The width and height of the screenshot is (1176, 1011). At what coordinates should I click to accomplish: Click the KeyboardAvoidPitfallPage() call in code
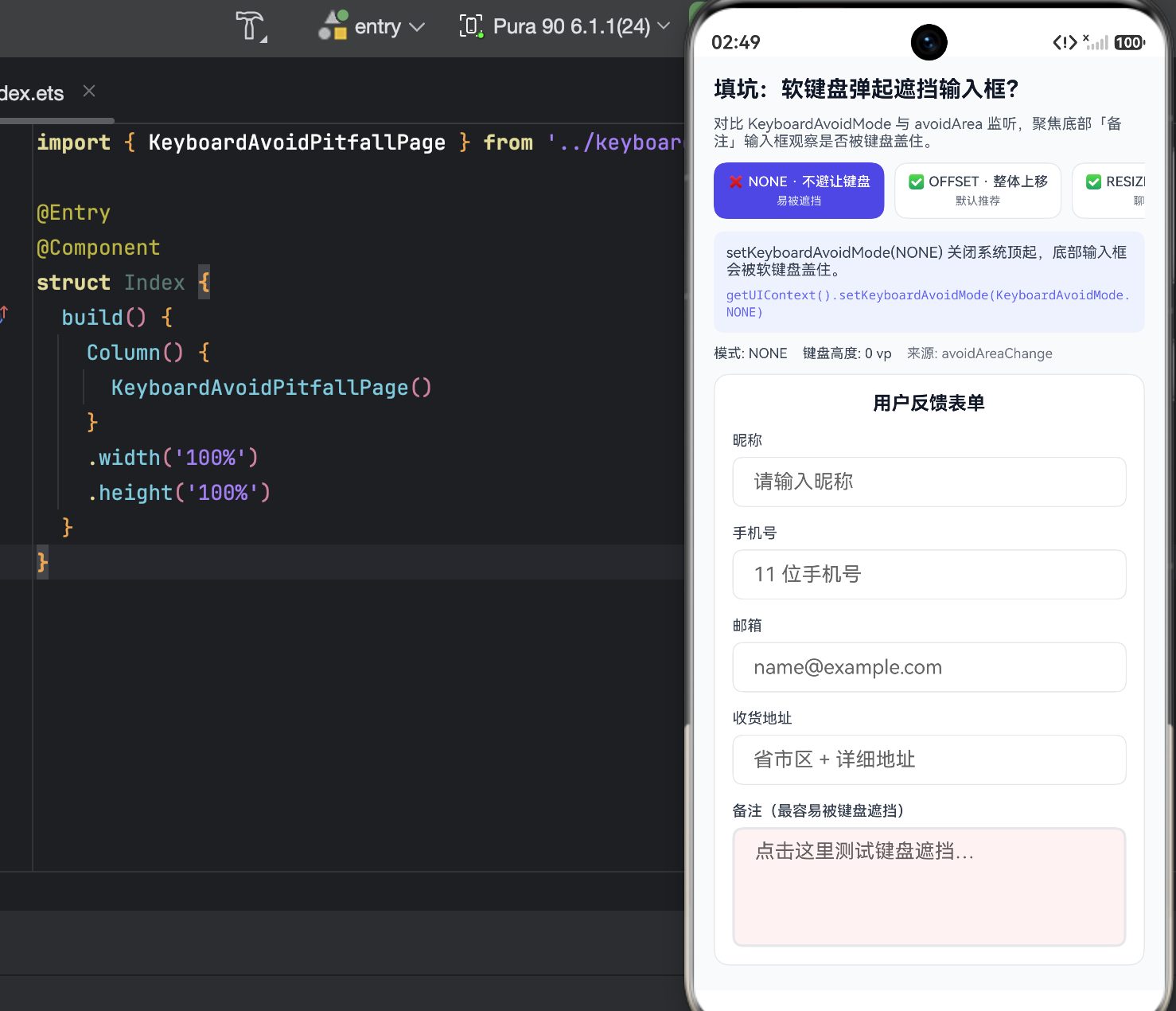271,388
